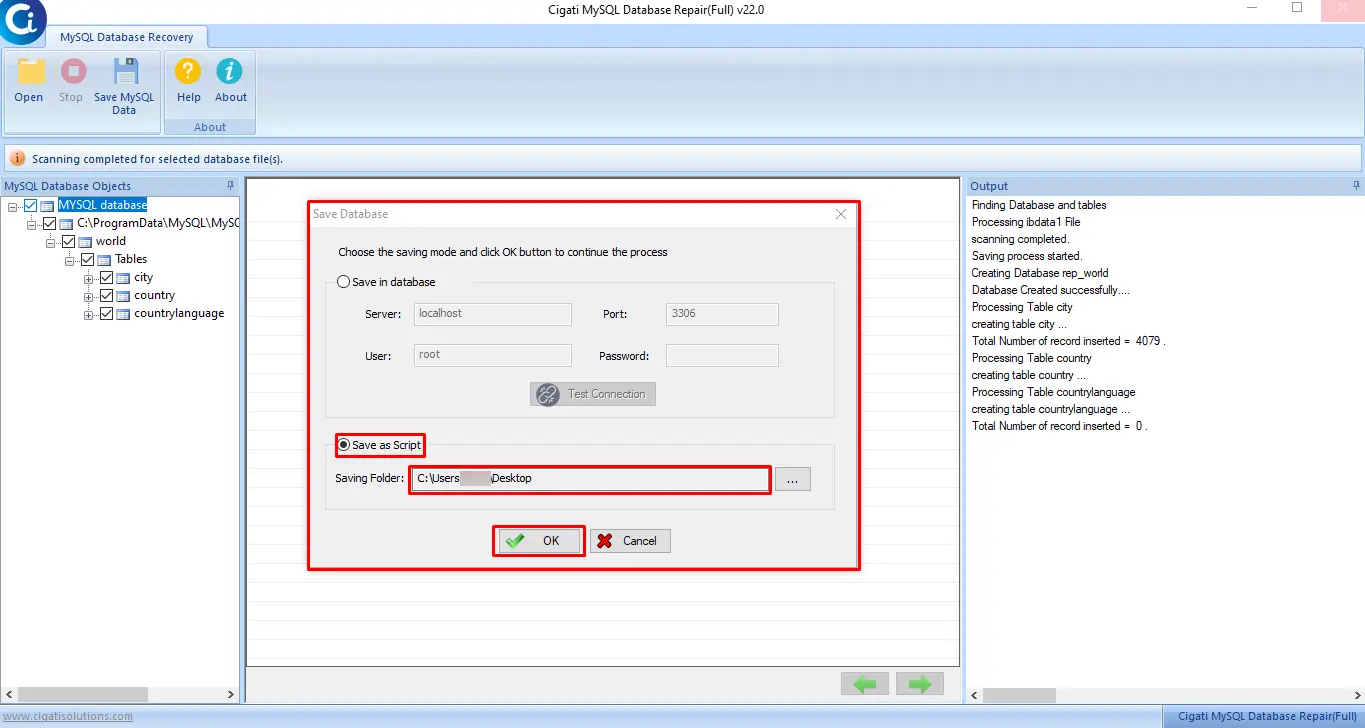Click the orange info icon in scan status bar
This screenshot has width=1365, height=728.
pos(17,158)
